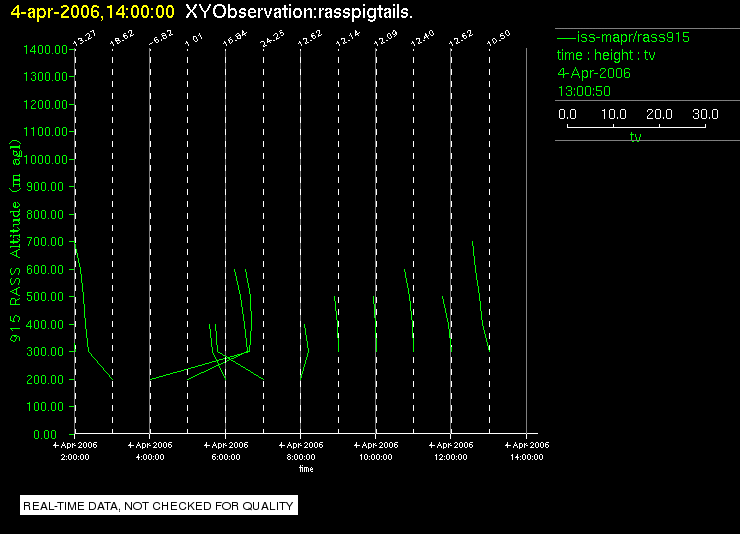
Task: Click the iss-mapr/rass915 legend entry
Action: click(x=623, y=37)
